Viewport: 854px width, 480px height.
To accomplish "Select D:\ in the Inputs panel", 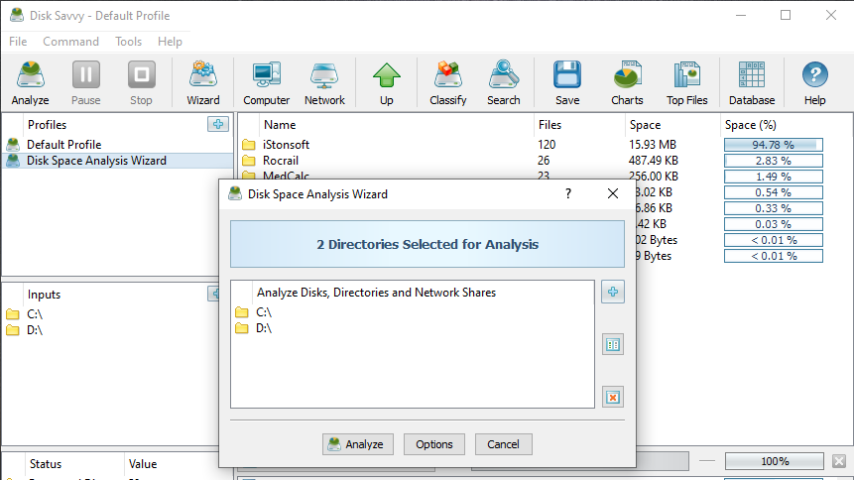I will pos(34,330).
